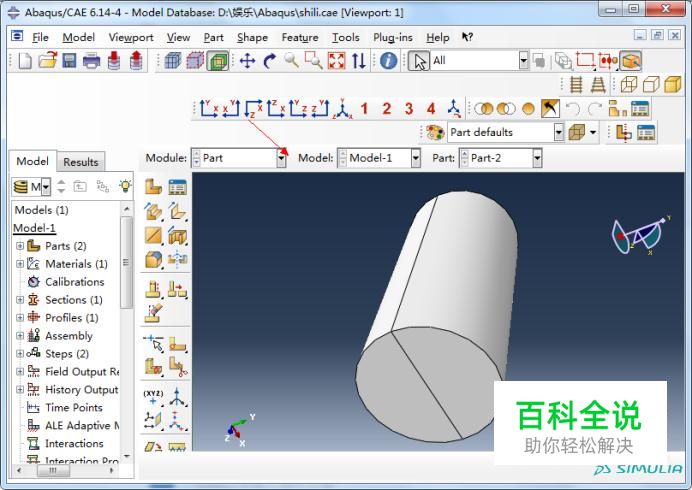This screenshot has width=692, height=490.
Task: Select the Pan view tool
Action: point(248,60)
